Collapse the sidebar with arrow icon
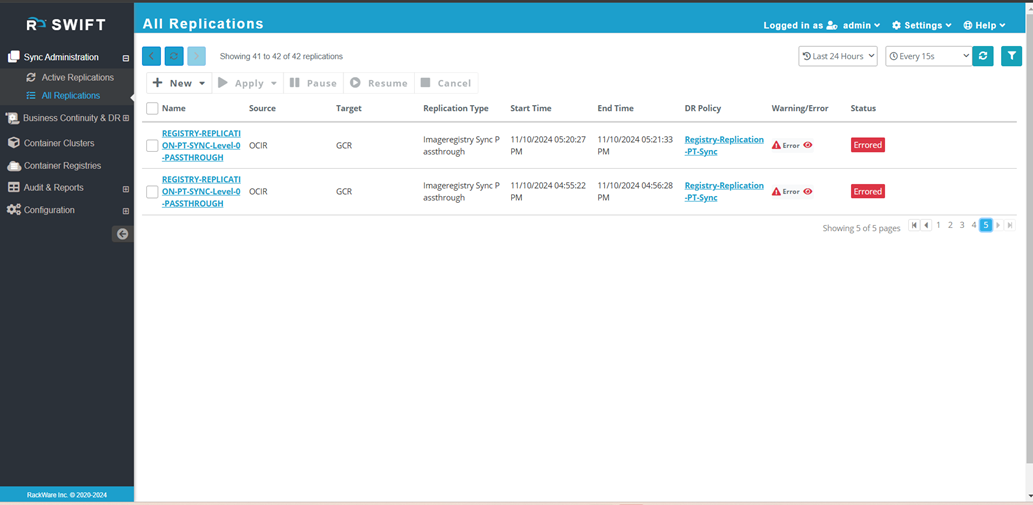Screen dimensions: 1033x505 click(x=123, y=234)
